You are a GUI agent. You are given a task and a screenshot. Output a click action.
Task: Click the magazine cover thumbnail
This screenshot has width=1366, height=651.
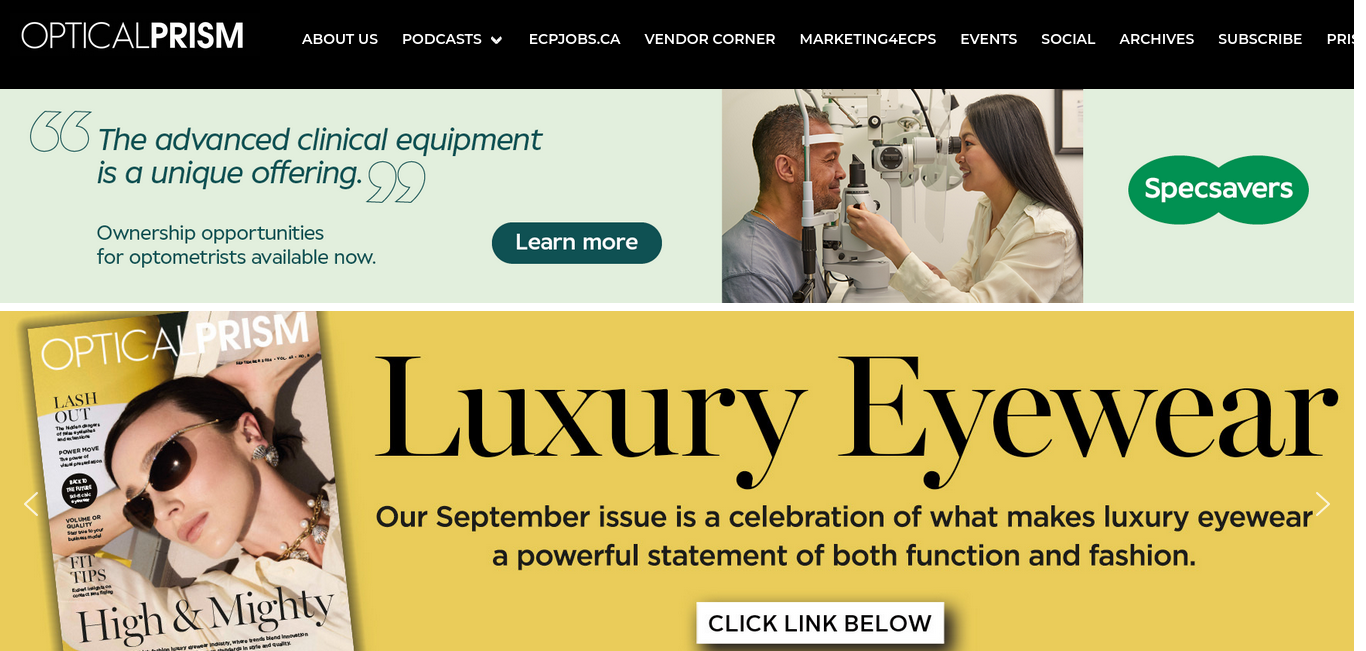point(190,482)
